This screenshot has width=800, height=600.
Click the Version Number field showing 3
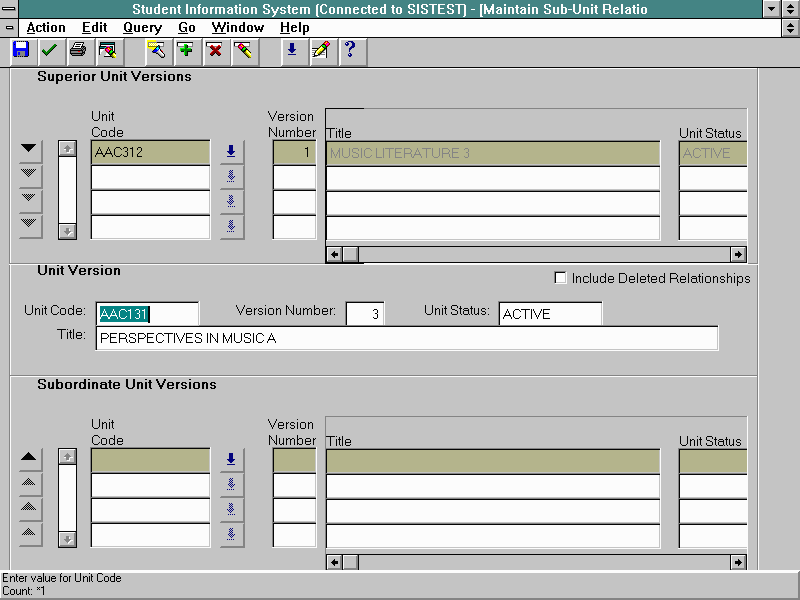365,314
